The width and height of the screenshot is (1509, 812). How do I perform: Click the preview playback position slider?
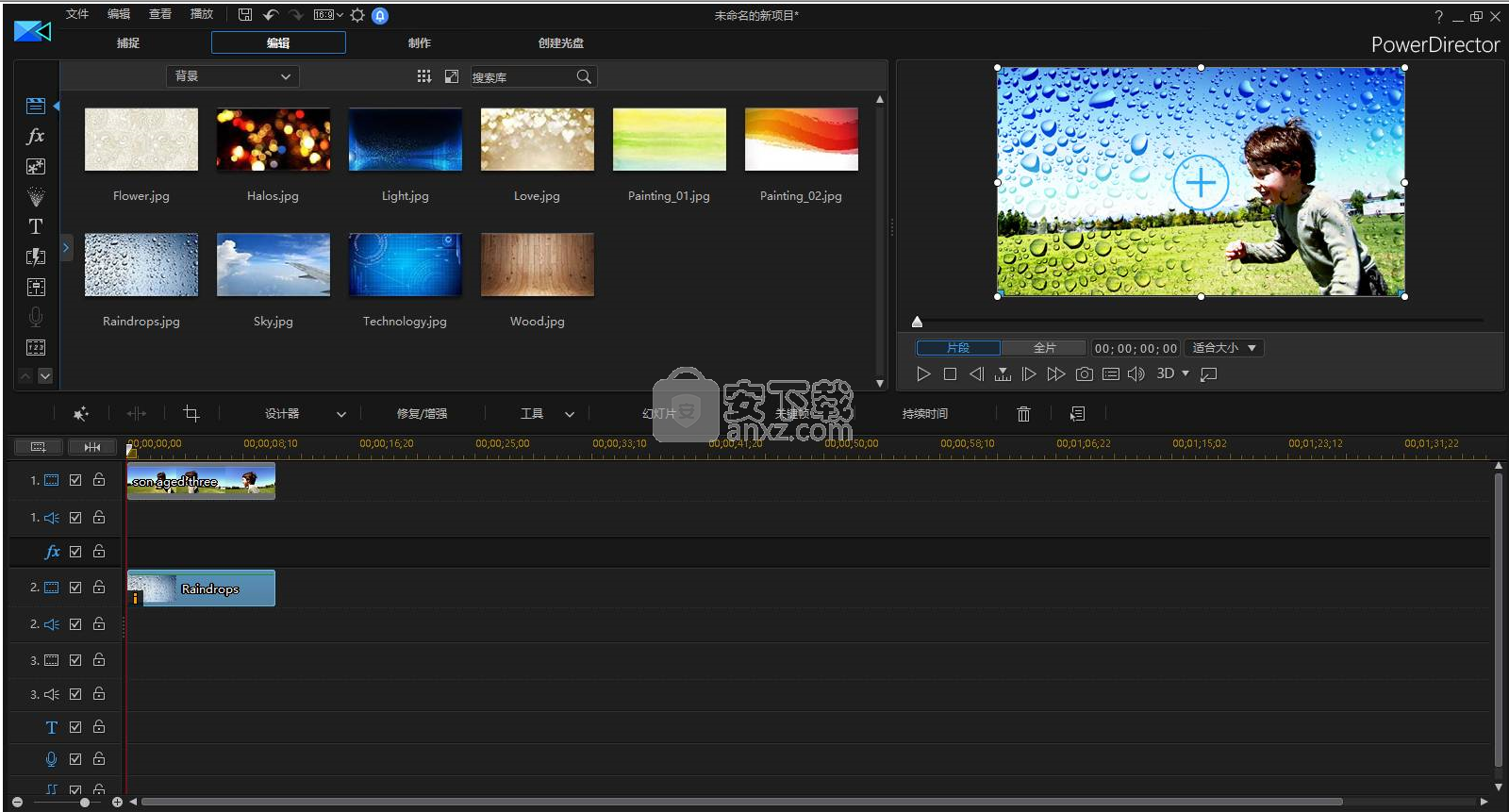pyautogui.click(x=917, y=322)
